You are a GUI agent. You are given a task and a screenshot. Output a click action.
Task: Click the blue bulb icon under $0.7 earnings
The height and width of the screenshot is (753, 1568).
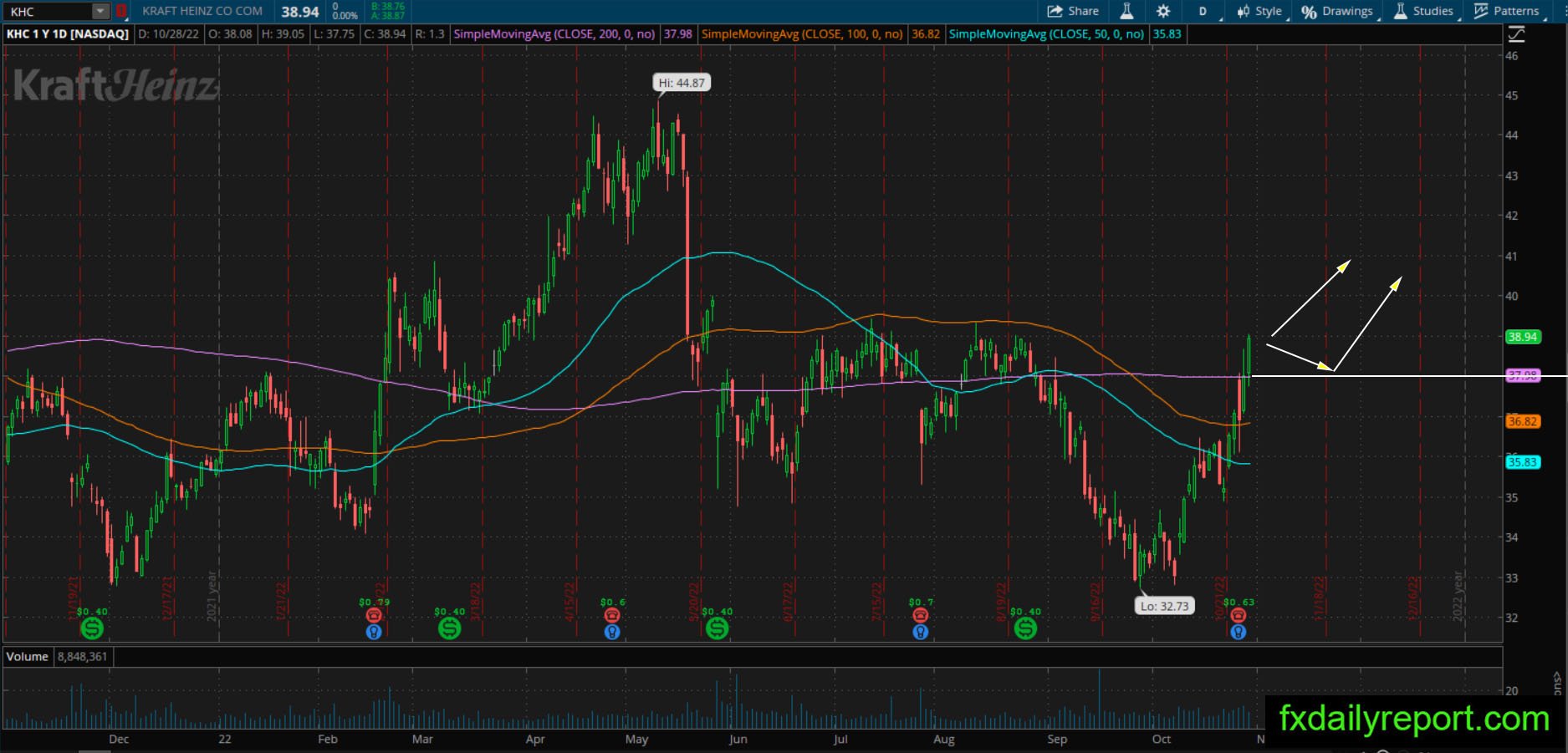pyautogui.click(x=921, y=632)
